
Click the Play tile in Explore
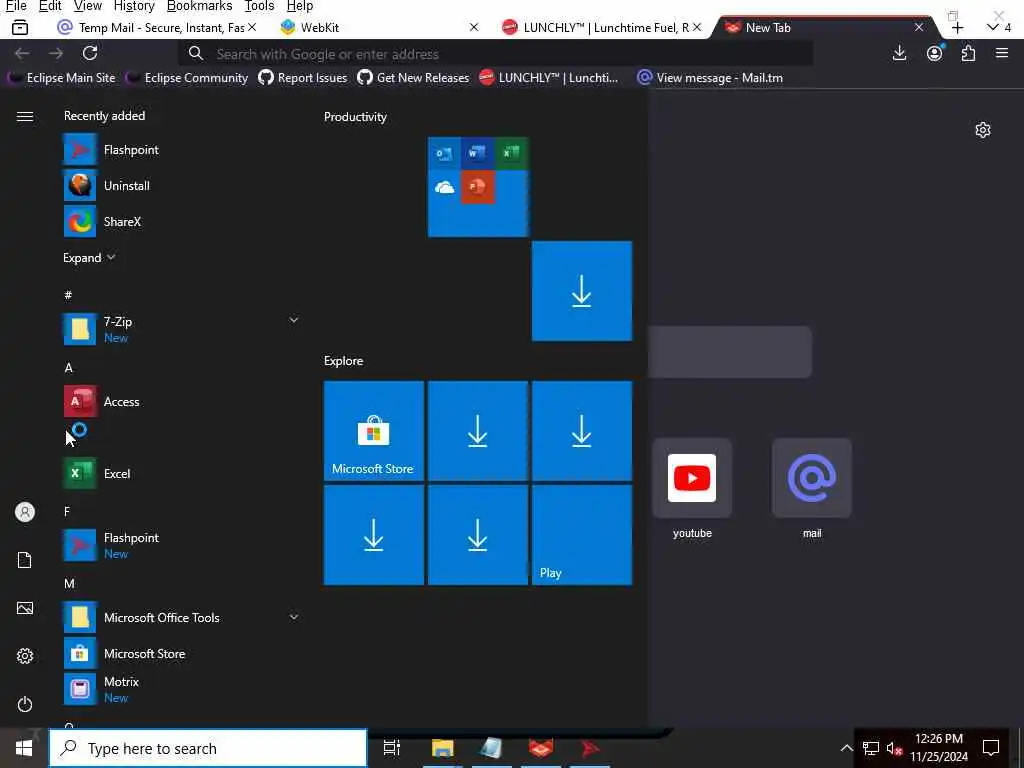[582, 535]
